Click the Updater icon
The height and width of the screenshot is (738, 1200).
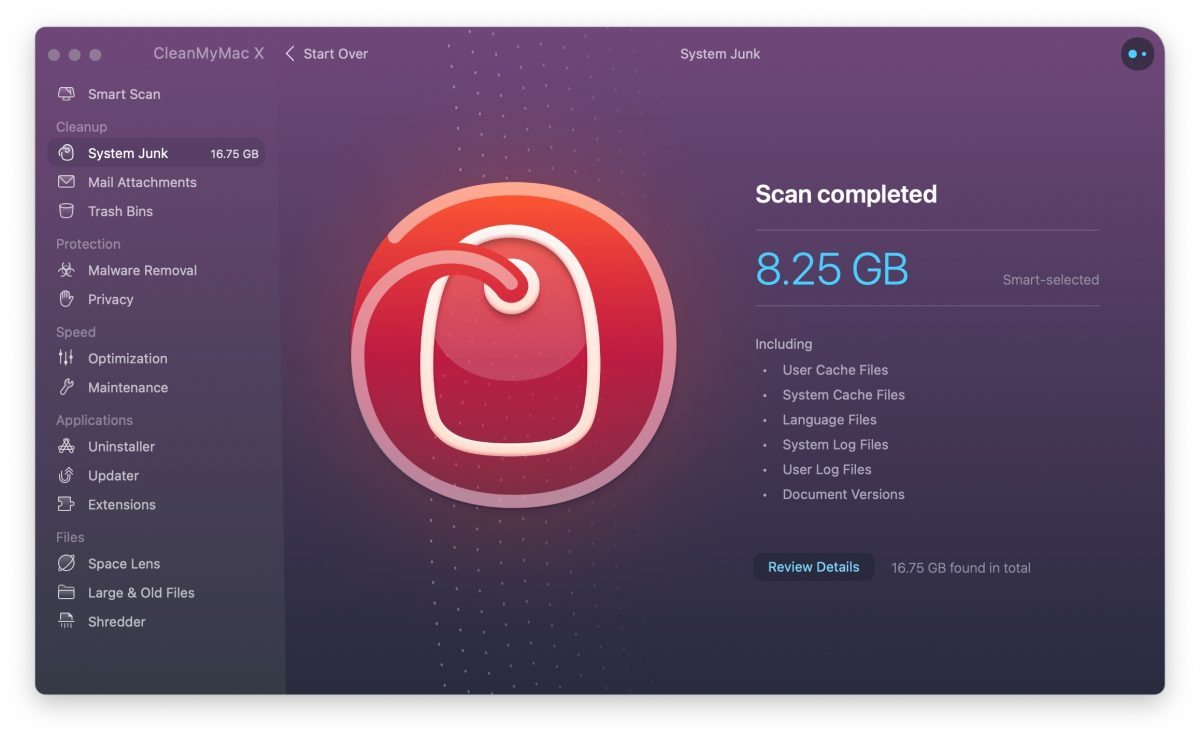click(66, 475)
